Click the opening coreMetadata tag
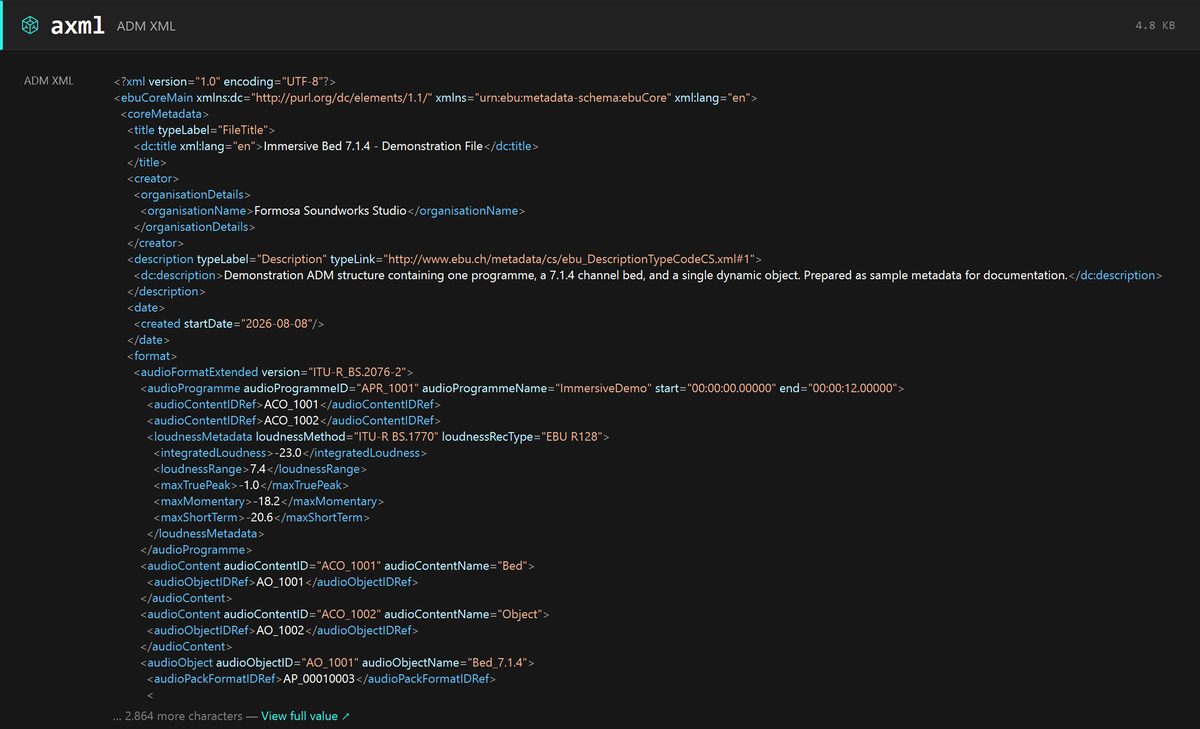 tap(164, 114)
